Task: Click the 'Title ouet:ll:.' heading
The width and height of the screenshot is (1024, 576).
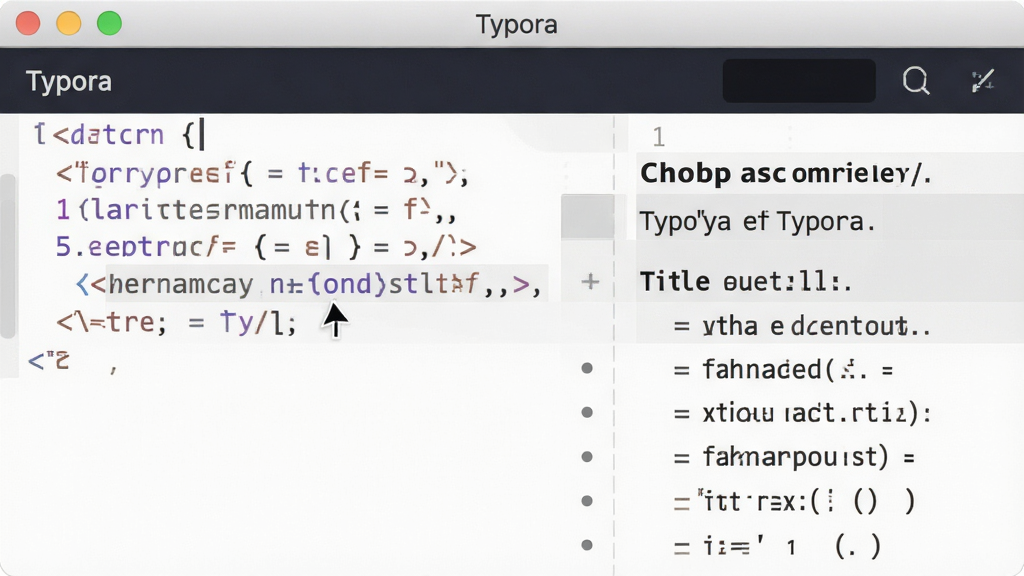Action: coord(745,281)
